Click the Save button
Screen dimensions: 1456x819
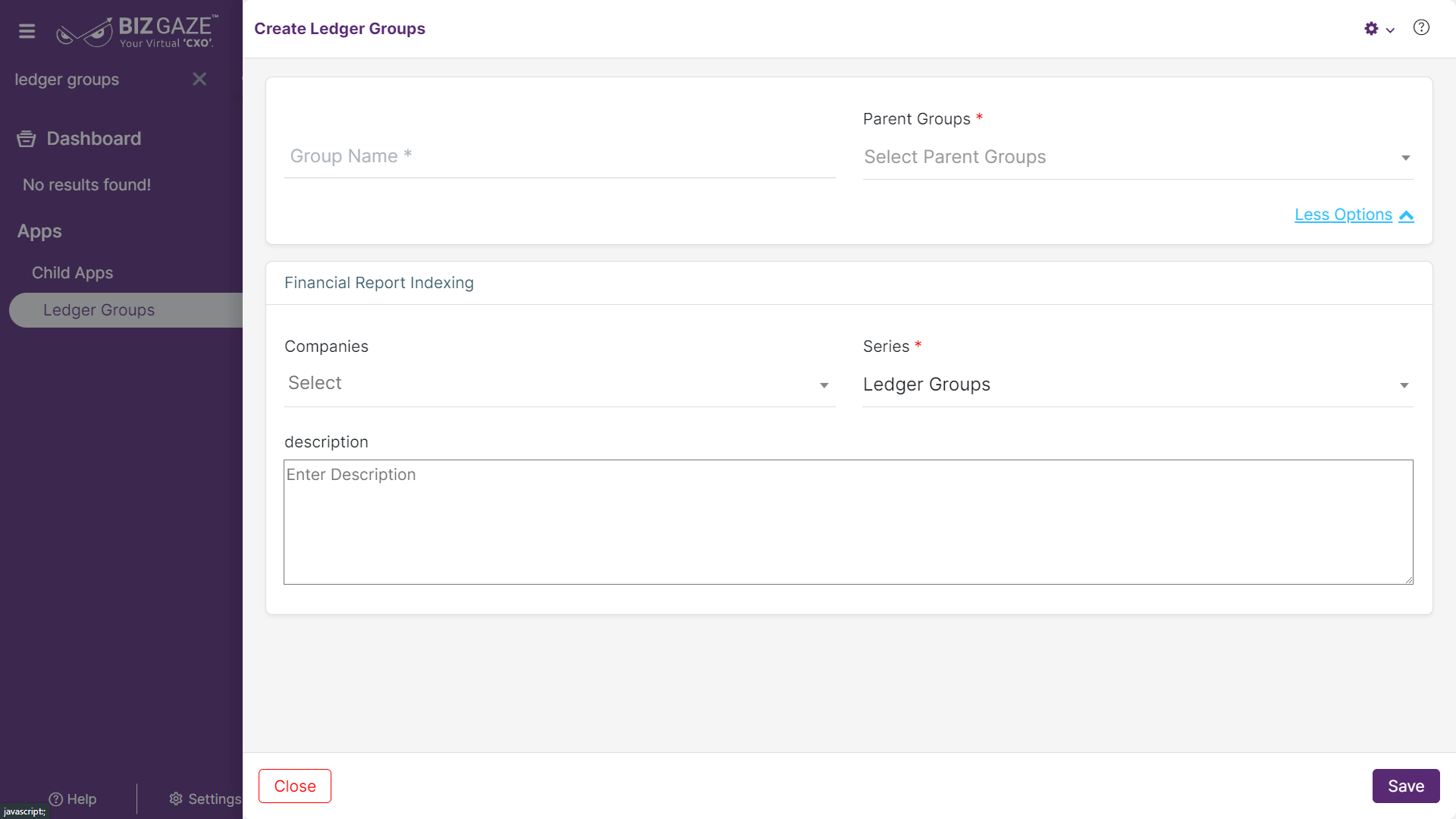click(1406, 786)
